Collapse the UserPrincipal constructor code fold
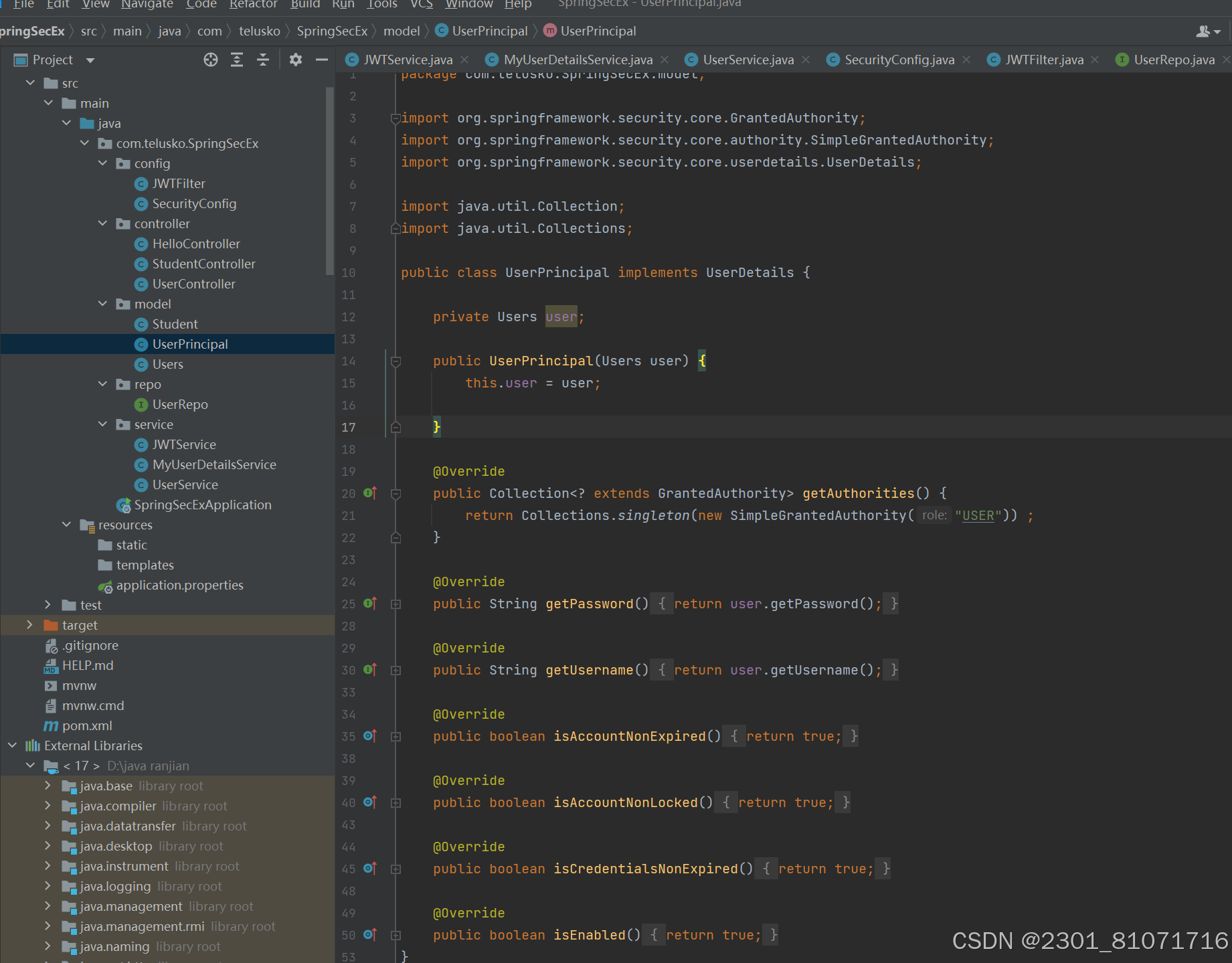1232x963 pixels. coord(395,361)
